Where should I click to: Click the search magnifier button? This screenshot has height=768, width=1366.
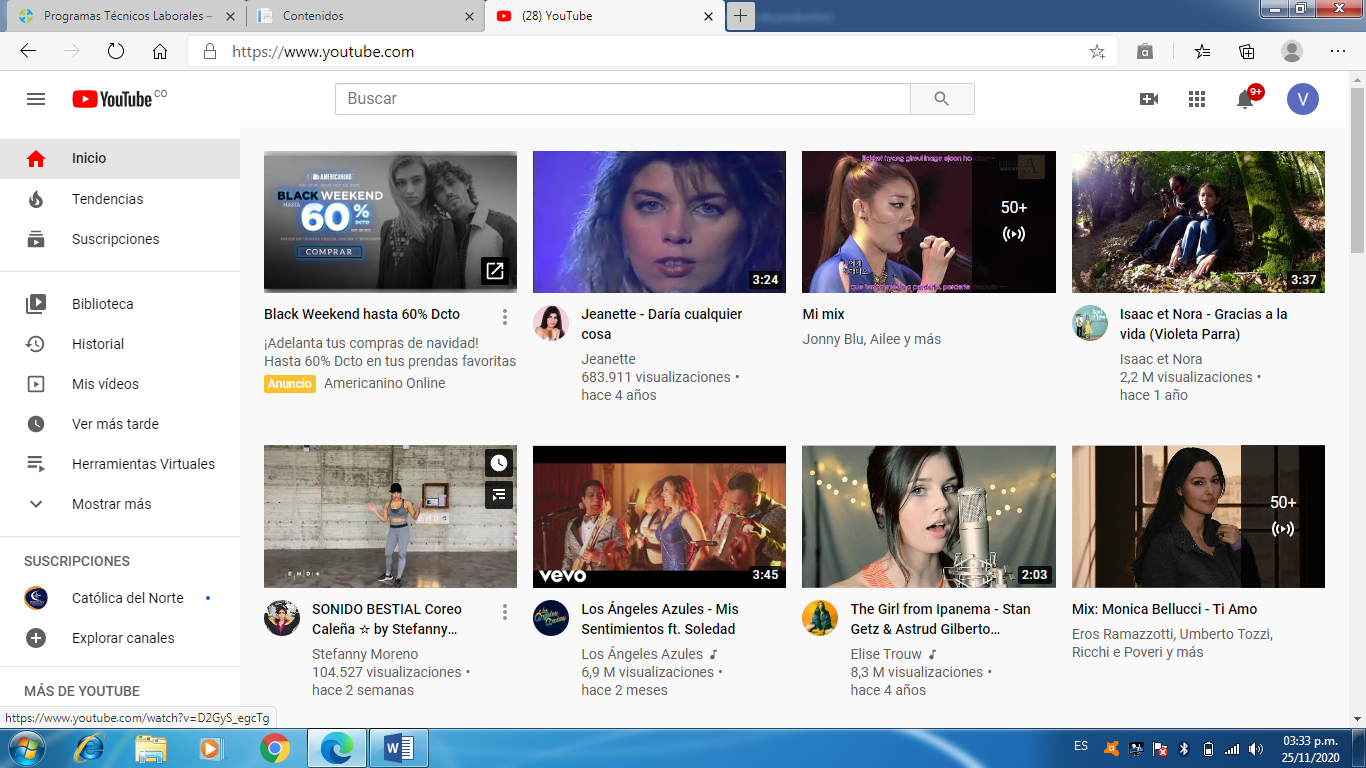pyautogui.click(x=941, y=99)
